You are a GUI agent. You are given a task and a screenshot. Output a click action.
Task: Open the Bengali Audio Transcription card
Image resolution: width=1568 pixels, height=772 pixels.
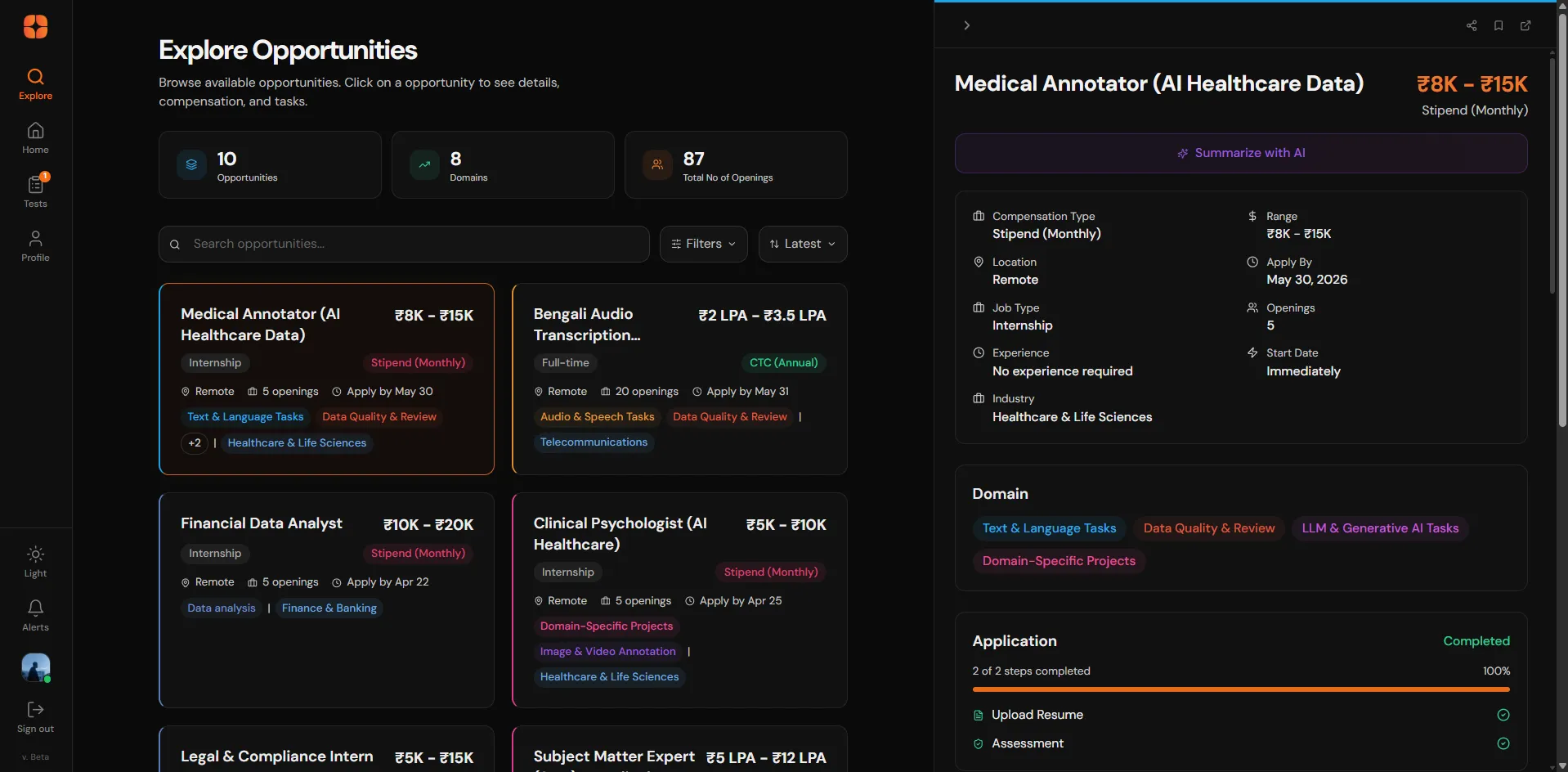pos(679,379)
